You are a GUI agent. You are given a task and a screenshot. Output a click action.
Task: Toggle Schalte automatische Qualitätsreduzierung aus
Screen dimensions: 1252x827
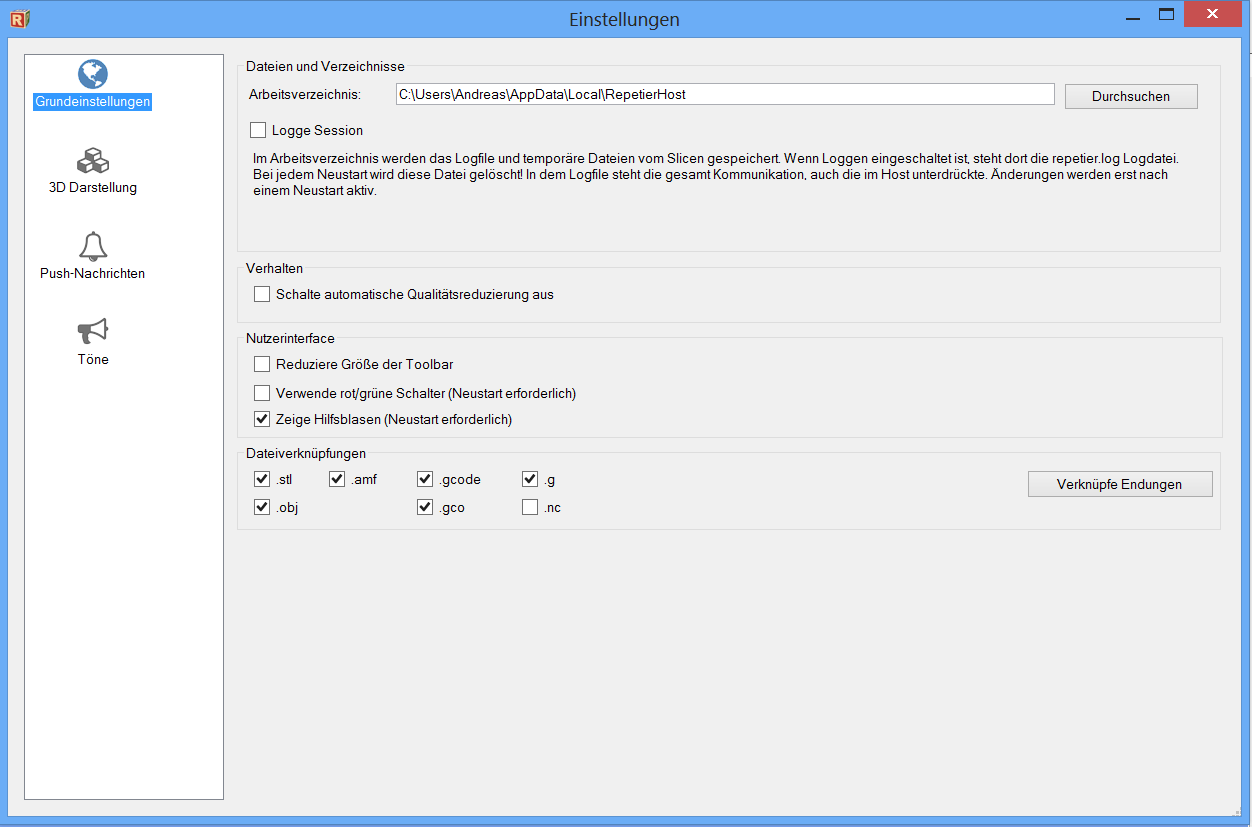[262, 294]
